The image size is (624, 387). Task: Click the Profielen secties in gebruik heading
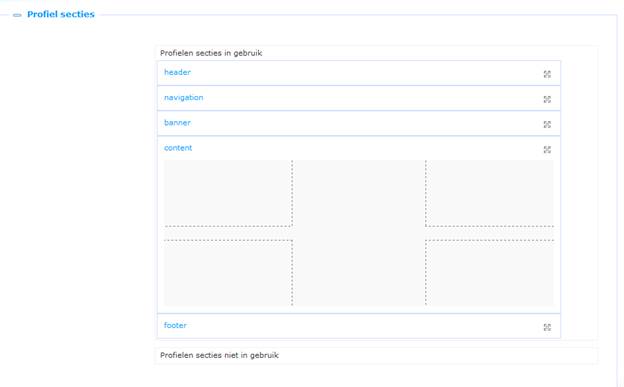click(211, 53)
